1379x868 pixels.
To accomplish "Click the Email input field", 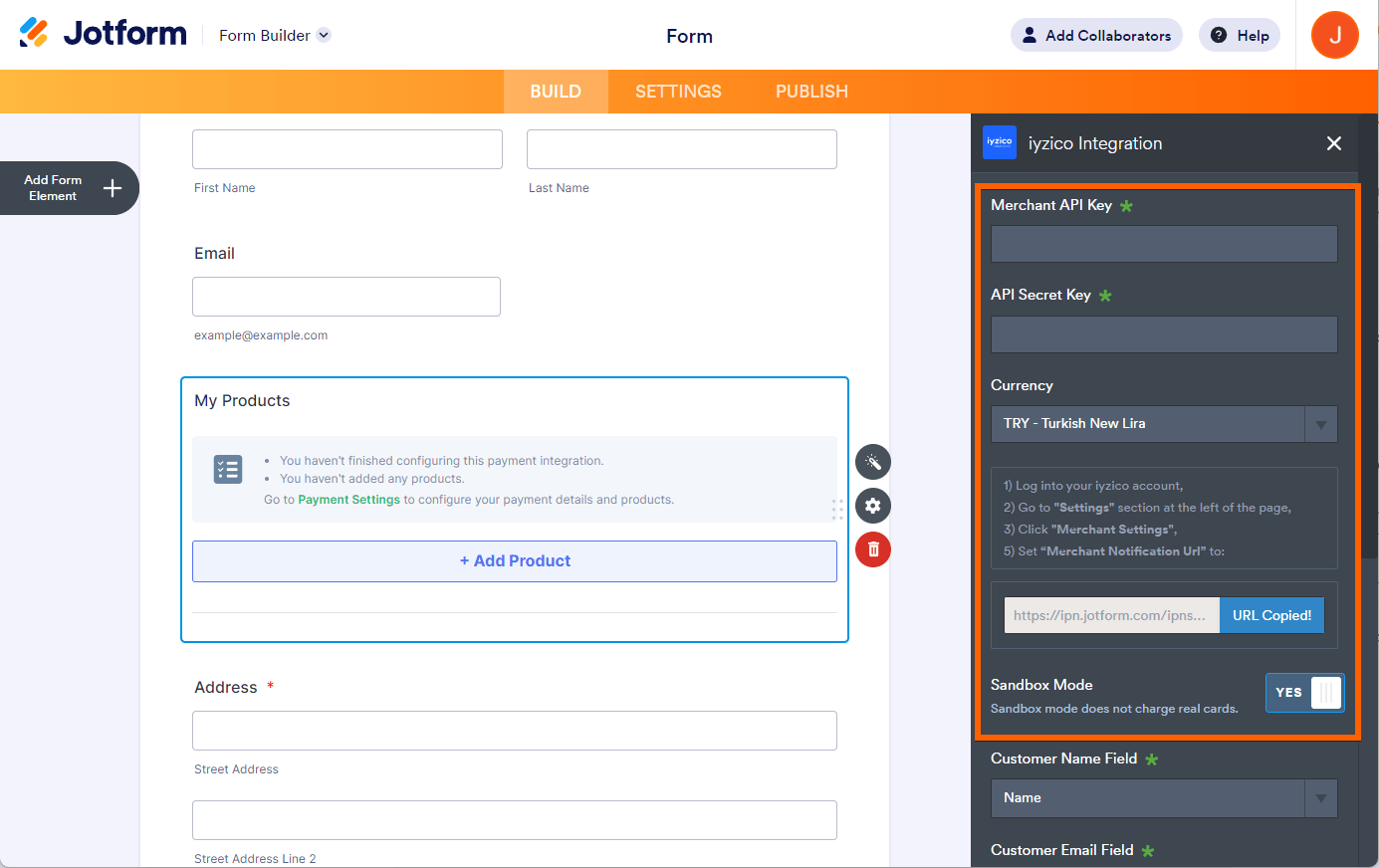I will point(346,297).
